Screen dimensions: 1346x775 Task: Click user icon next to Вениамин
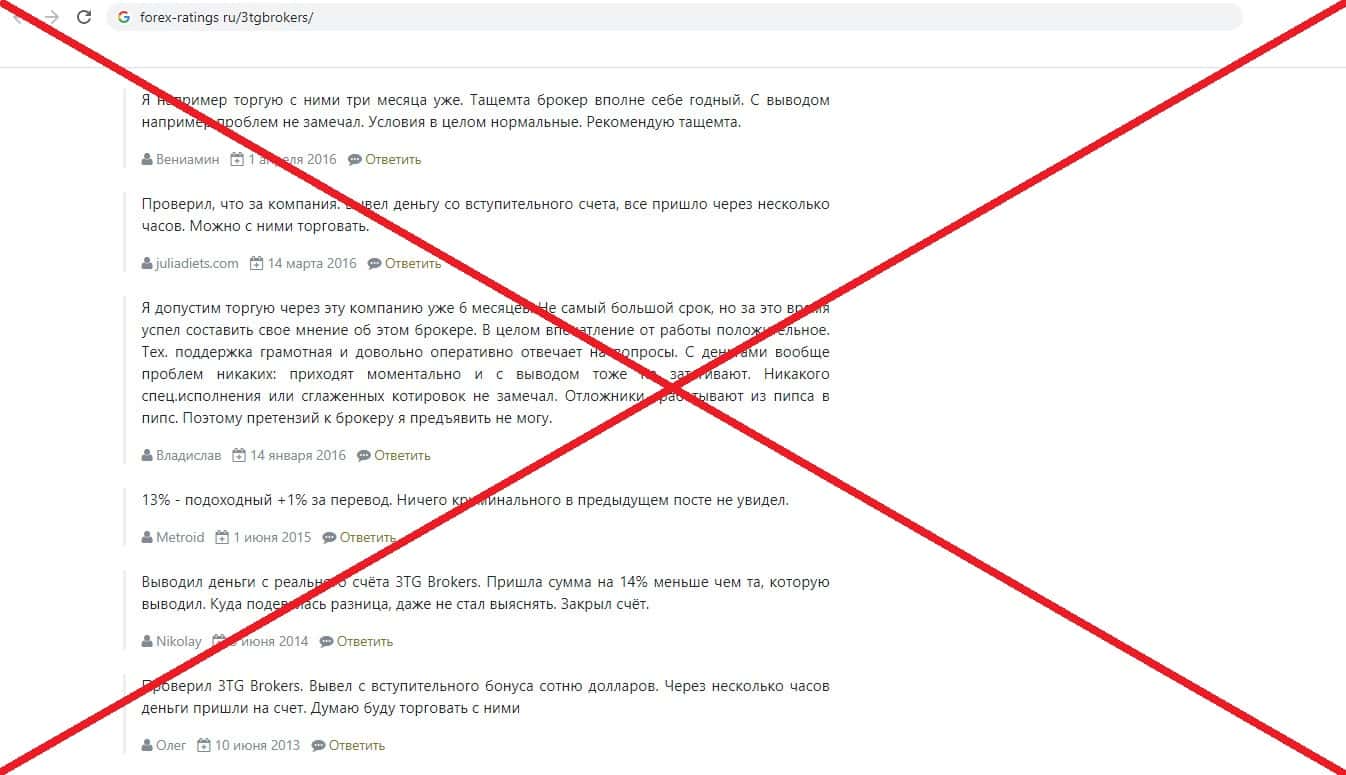coord(147,159)
